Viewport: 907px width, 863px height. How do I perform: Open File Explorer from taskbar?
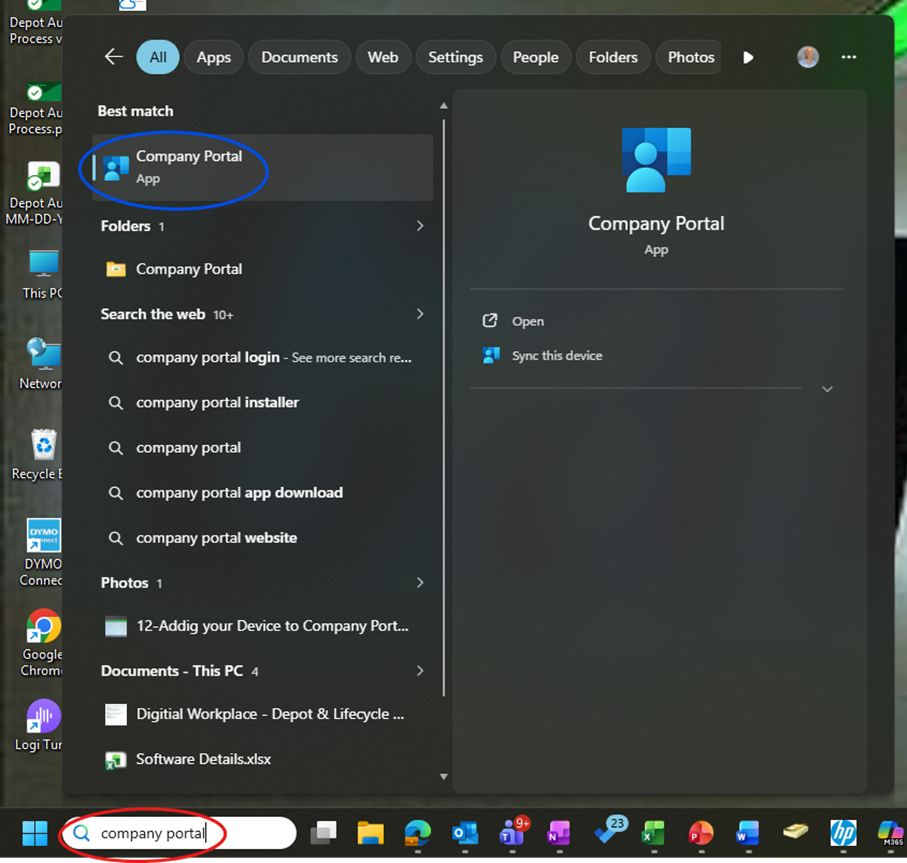point(370,833)
